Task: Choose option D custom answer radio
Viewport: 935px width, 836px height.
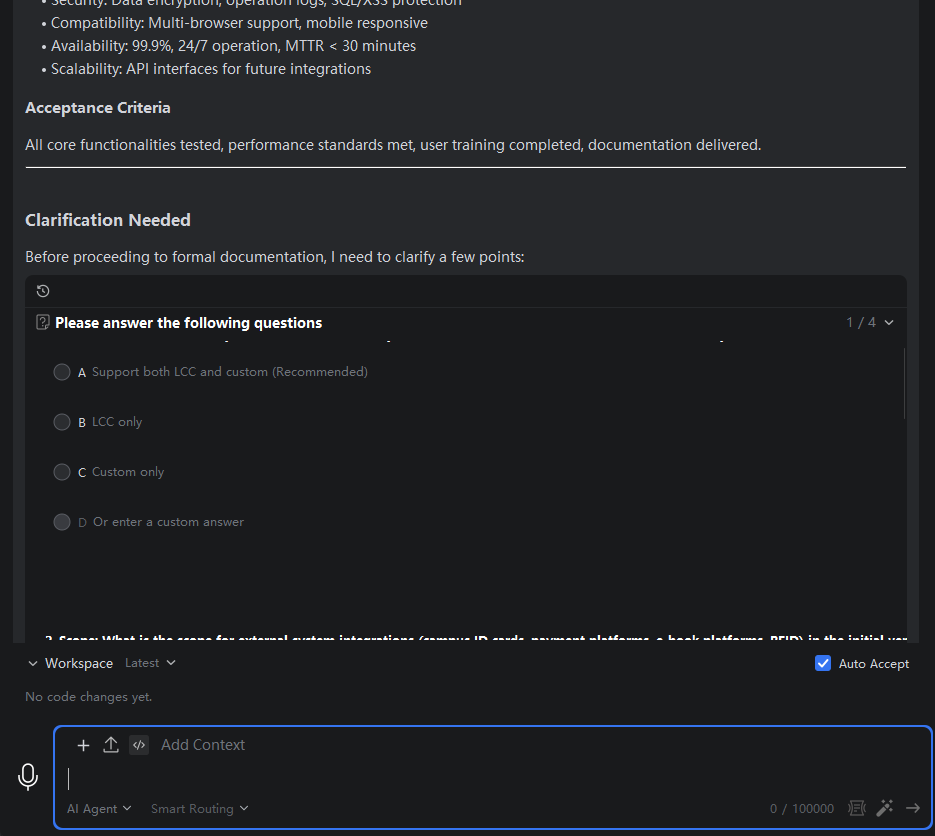Action: (62, 522)
